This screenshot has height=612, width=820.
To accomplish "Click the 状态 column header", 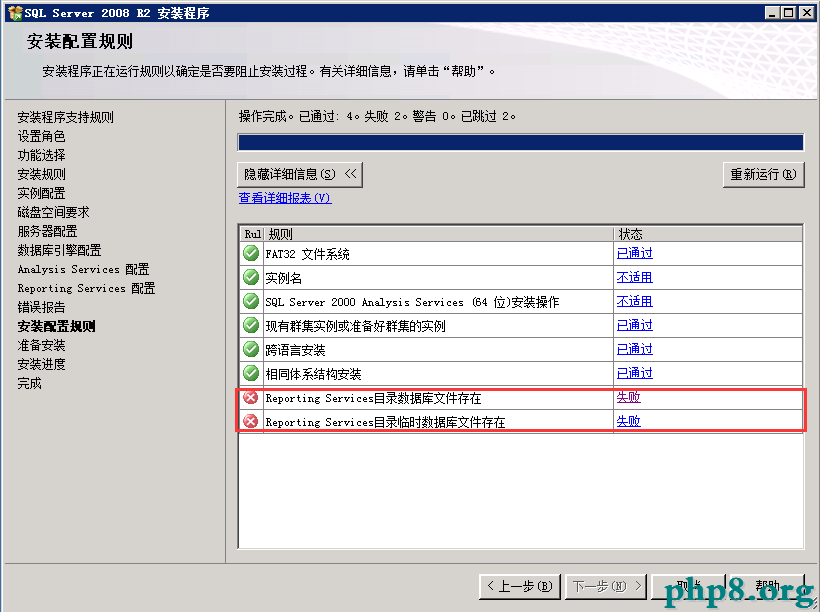I will pyautogui.click(x=708, y=234).
